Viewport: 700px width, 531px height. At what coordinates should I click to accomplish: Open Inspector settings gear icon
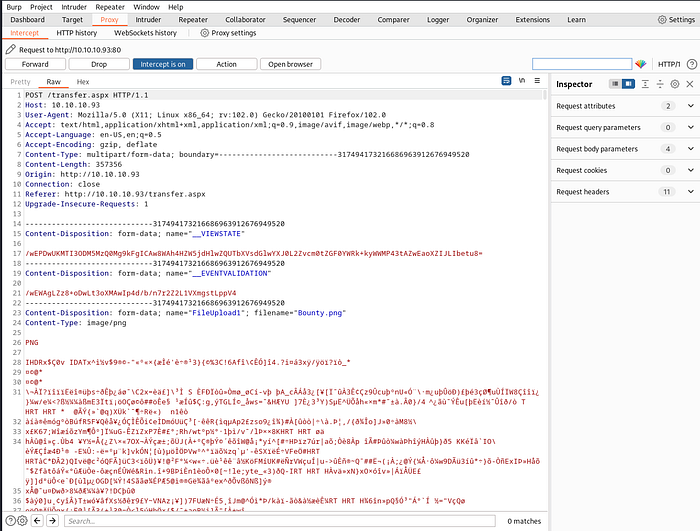[675, 84]
